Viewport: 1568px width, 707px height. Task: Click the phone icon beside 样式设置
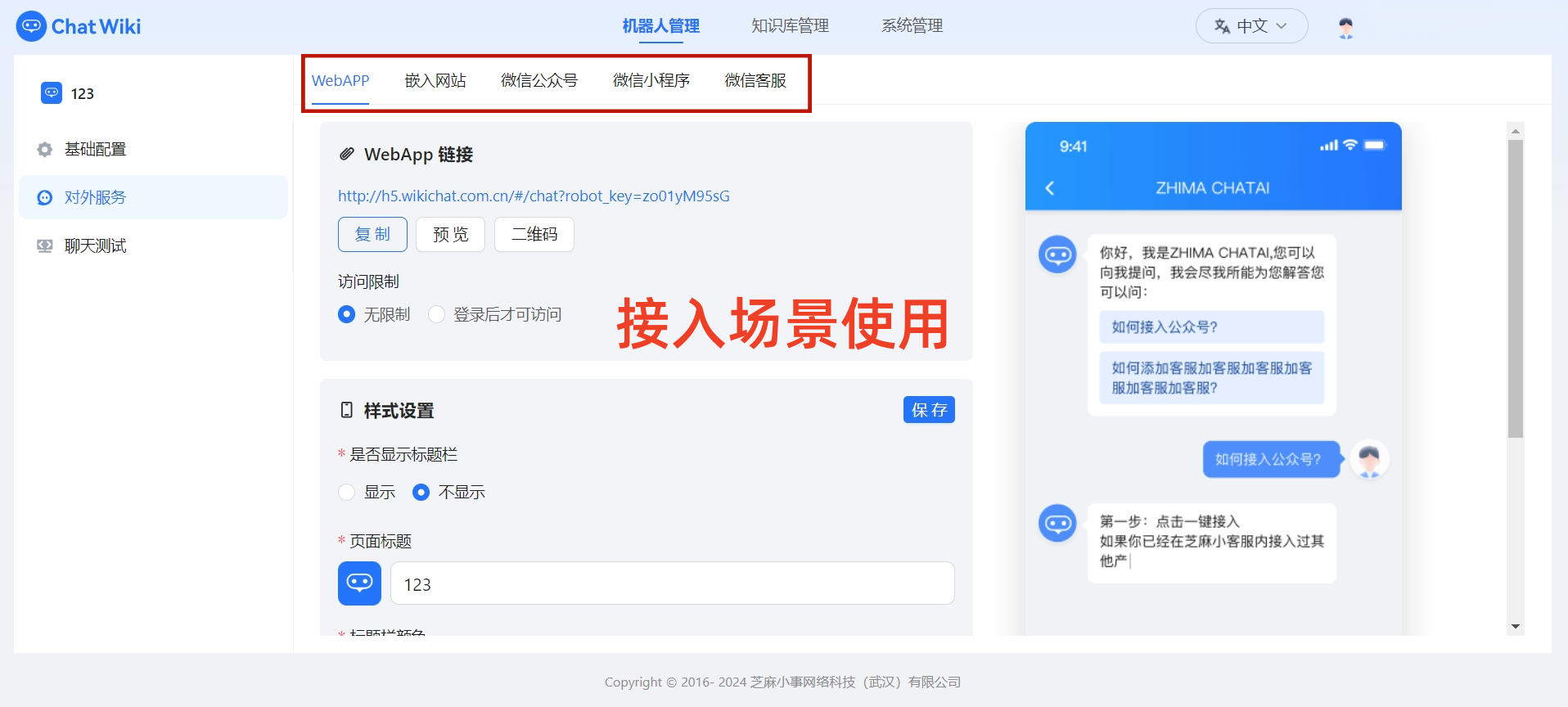347,410
